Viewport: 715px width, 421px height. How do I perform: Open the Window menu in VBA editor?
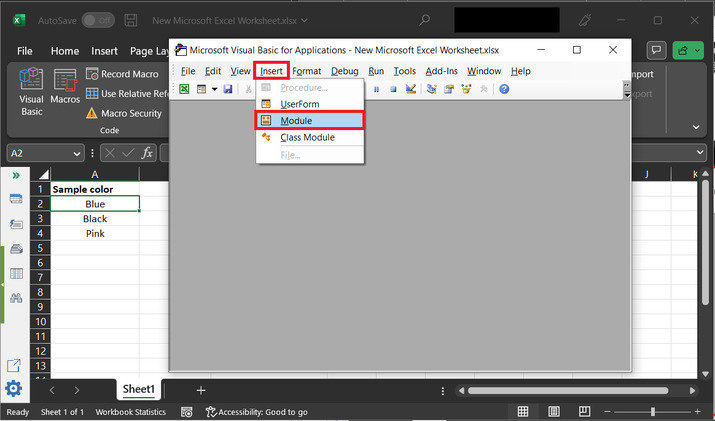(484, 71)
